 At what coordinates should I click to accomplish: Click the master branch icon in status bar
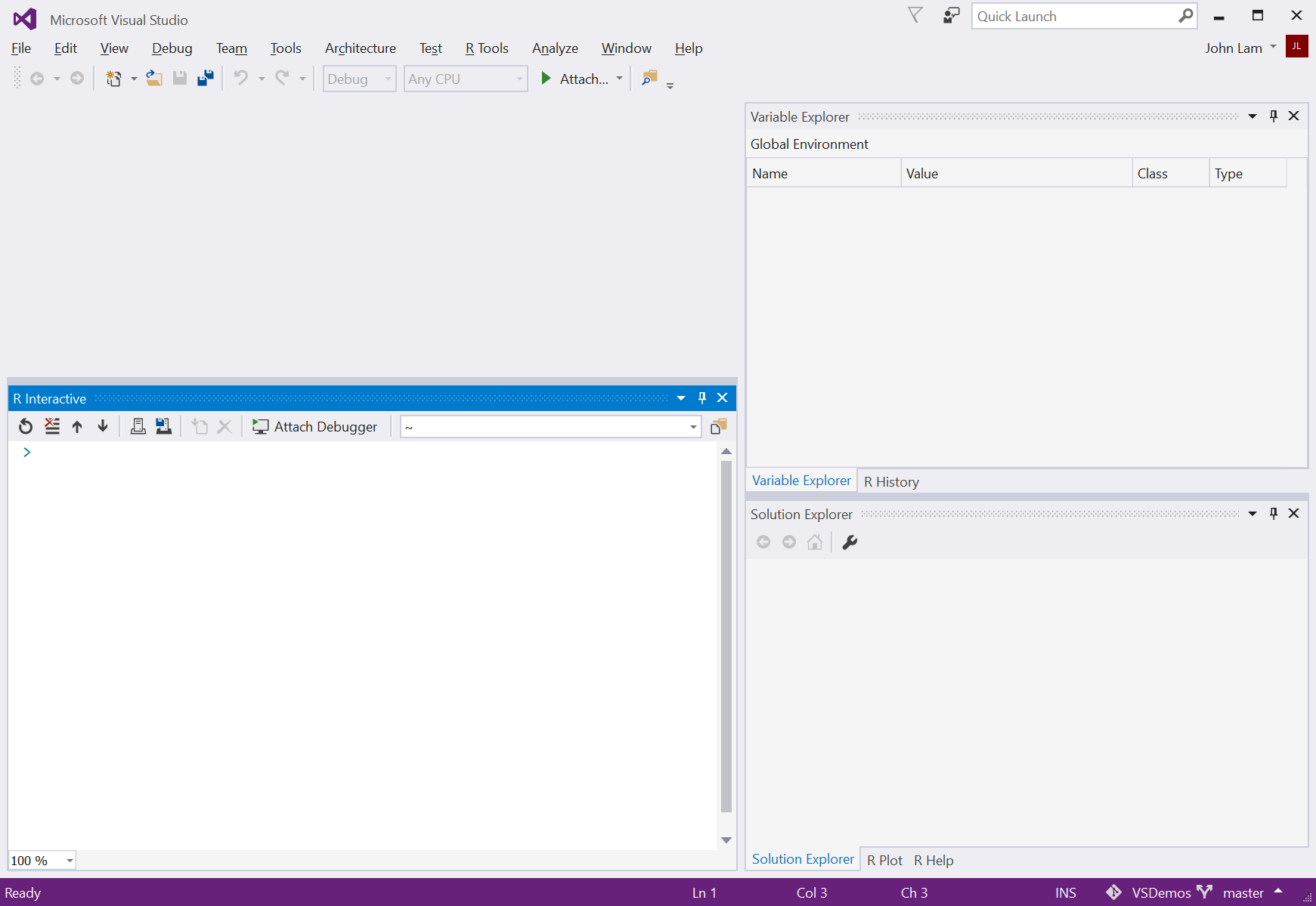tap(1204, 892)
